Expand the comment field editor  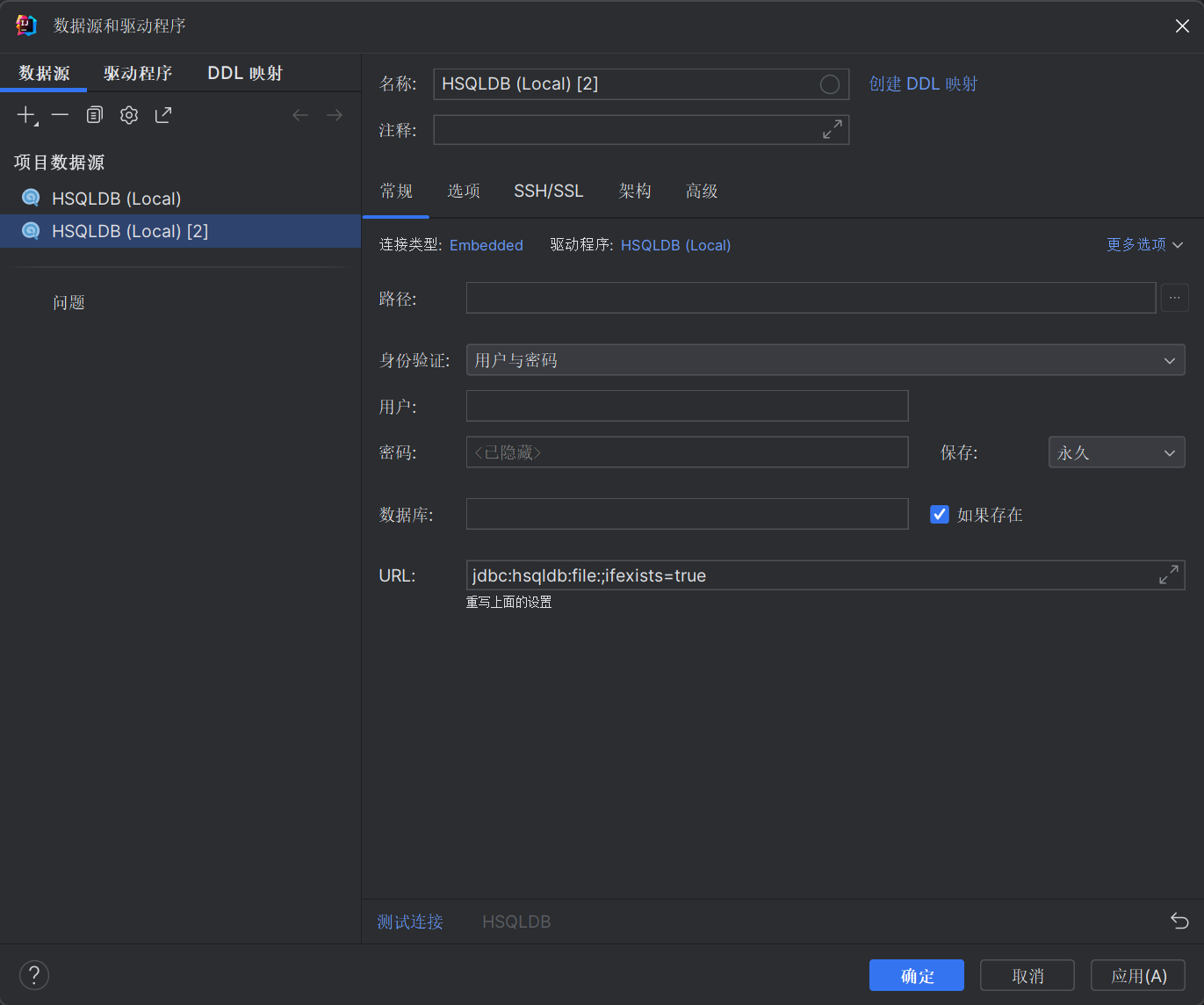point(833,130)
